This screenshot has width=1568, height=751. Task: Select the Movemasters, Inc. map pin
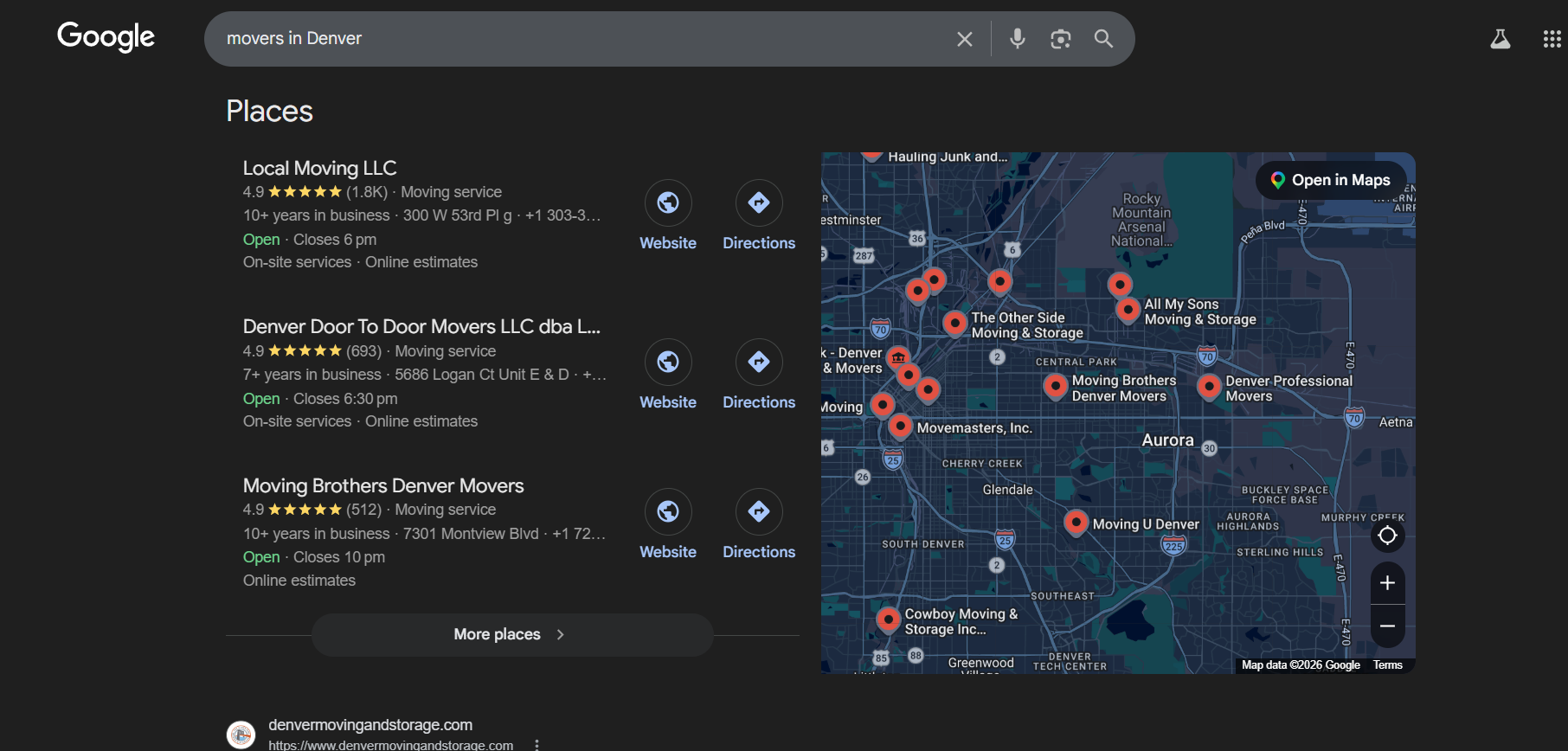(x=901, y=427)
